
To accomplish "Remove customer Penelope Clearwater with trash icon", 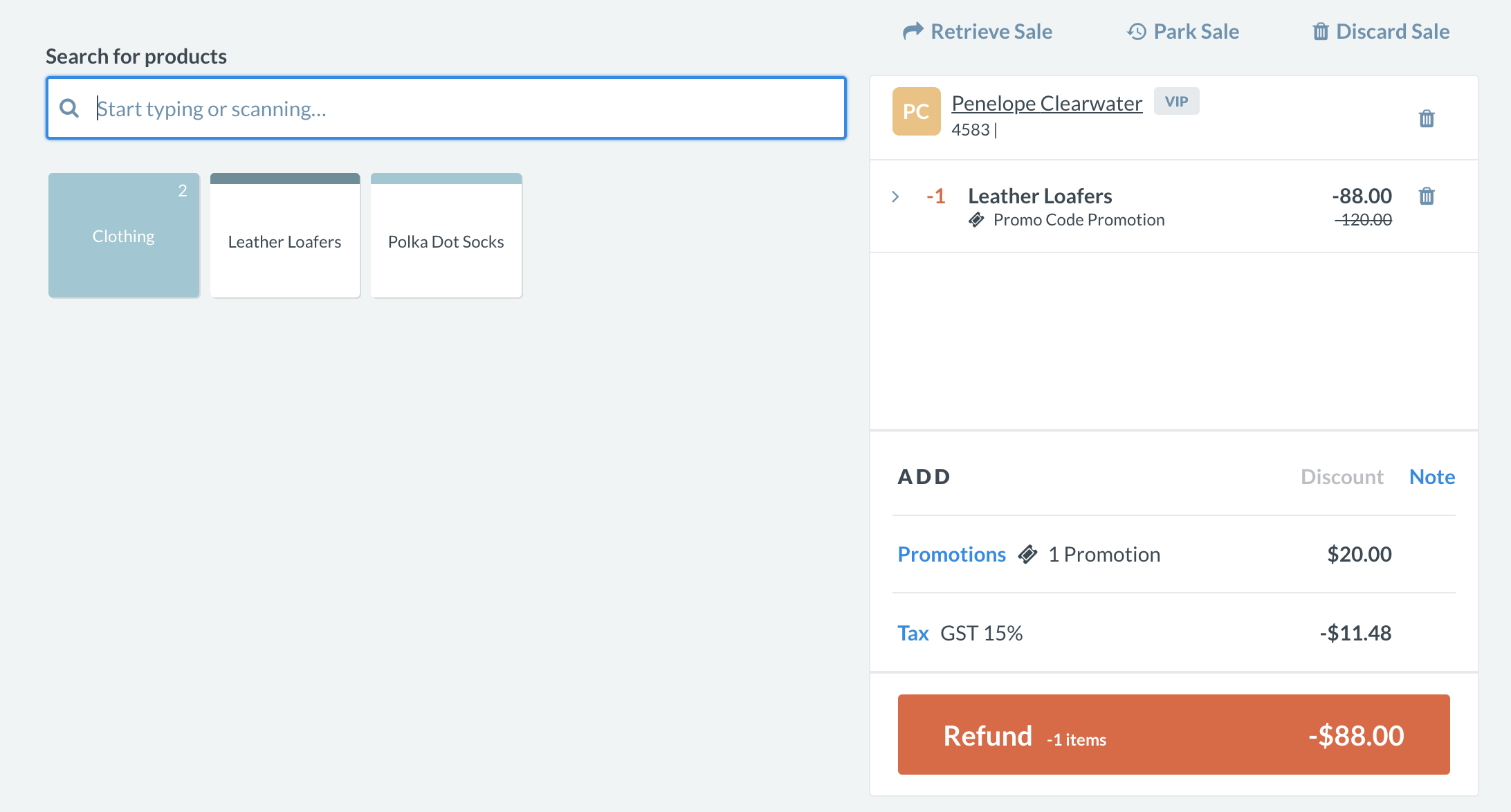I will coord(1426,118).
